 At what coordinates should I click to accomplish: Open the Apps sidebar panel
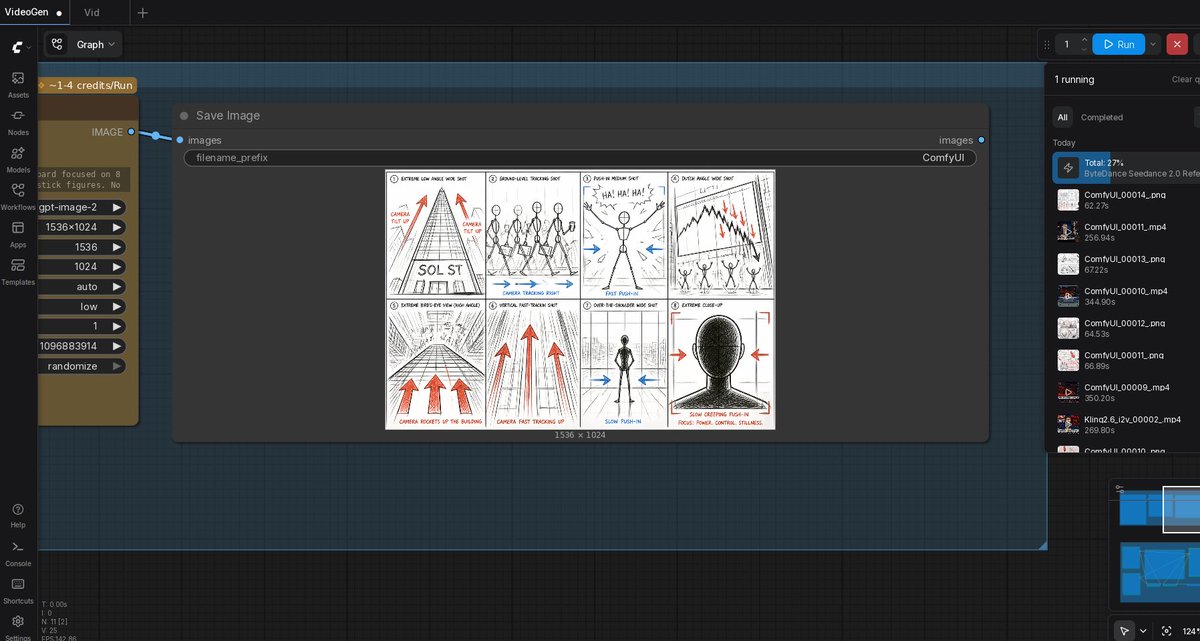coord(18,233)
